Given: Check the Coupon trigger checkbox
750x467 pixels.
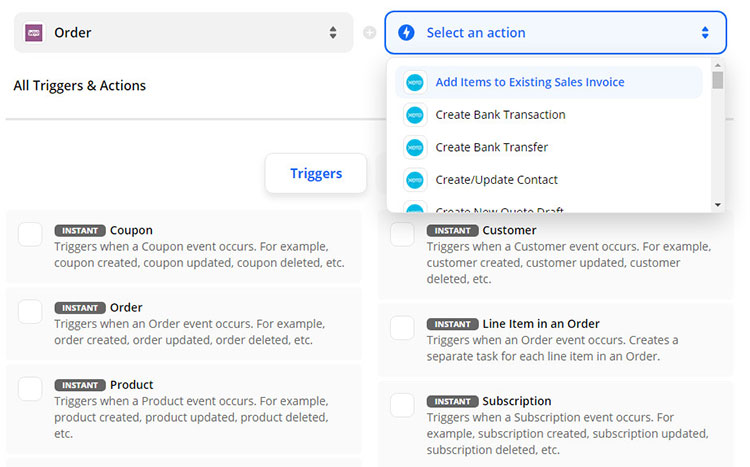Looking at the screenshot, I should [x=30, y=234].
